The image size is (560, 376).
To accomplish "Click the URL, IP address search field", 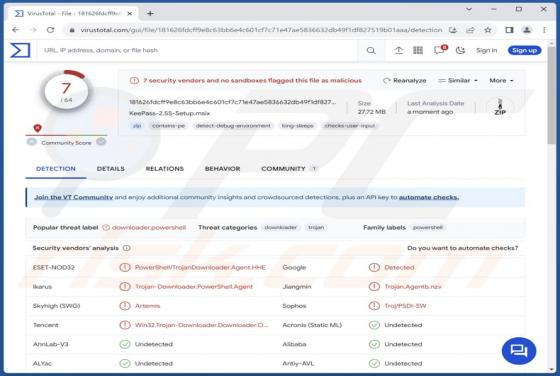I will (200, 50).
